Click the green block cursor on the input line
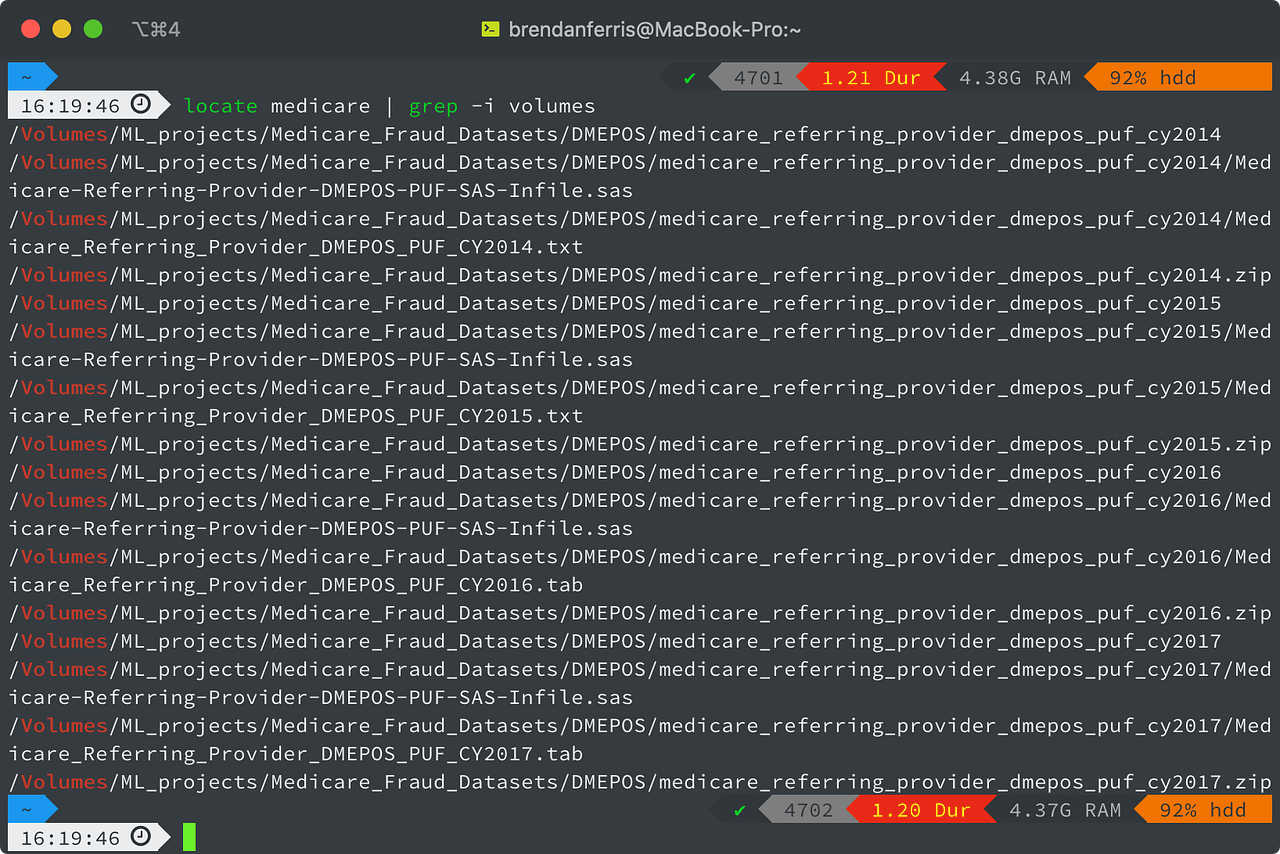 188,837
